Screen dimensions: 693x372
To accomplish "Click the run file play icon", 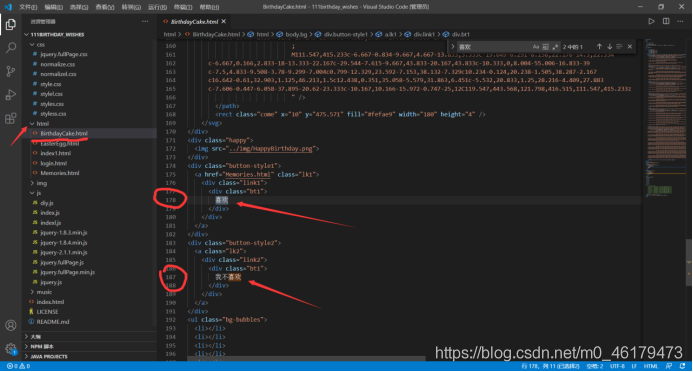I will pos(651,21).
